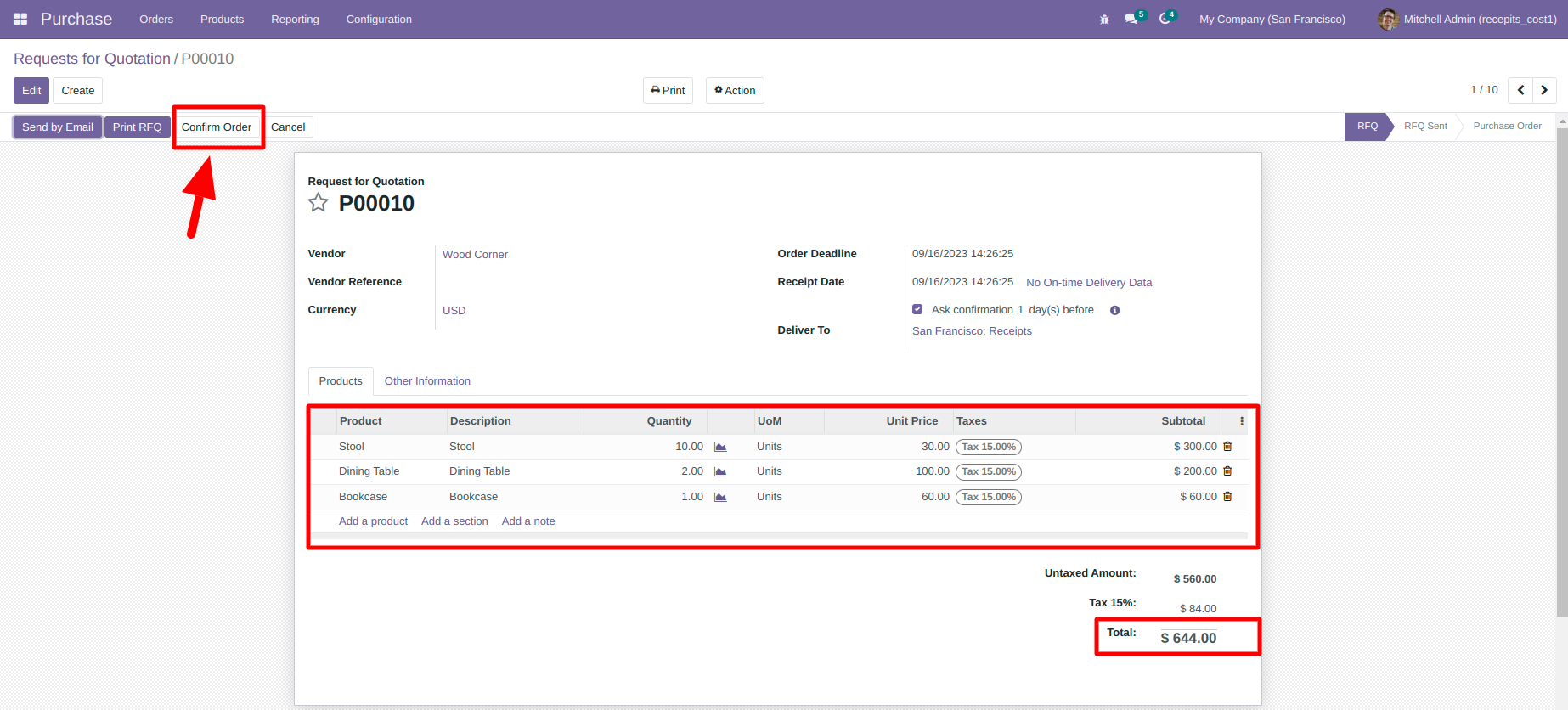Screen dimensions: 1568x710
Task: Toggle the Ask confirmation checkbox
Action: click(x=917, y=309)
